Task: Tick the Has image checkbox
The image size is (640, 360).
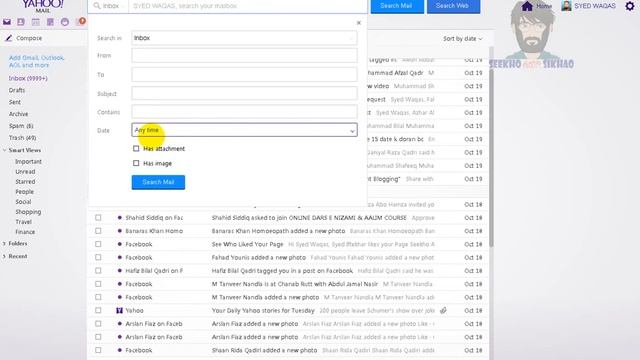Action: [x=136, y=163]
